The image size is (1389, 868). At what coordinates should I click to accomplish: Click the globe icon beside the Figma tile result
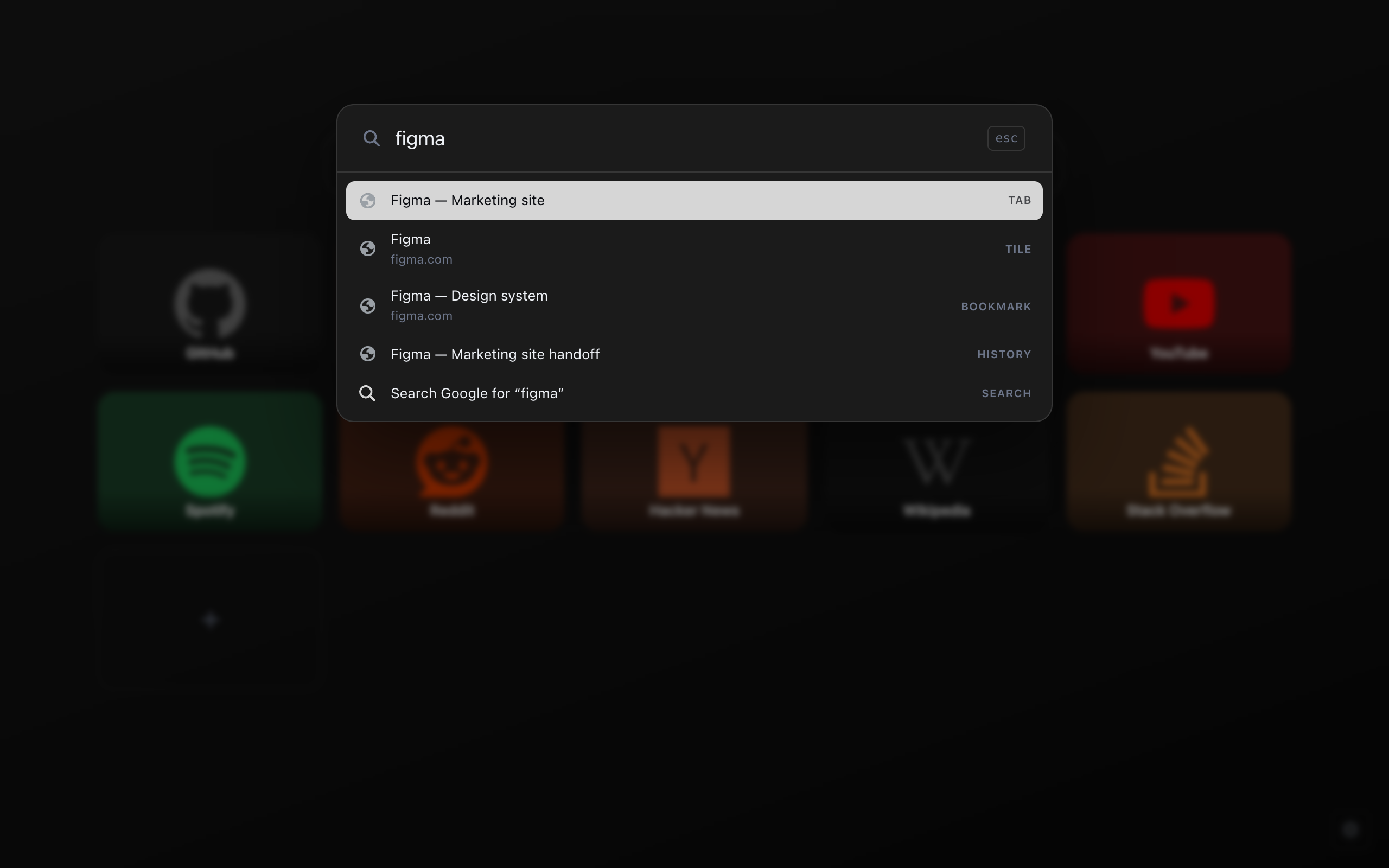(367, 248)
